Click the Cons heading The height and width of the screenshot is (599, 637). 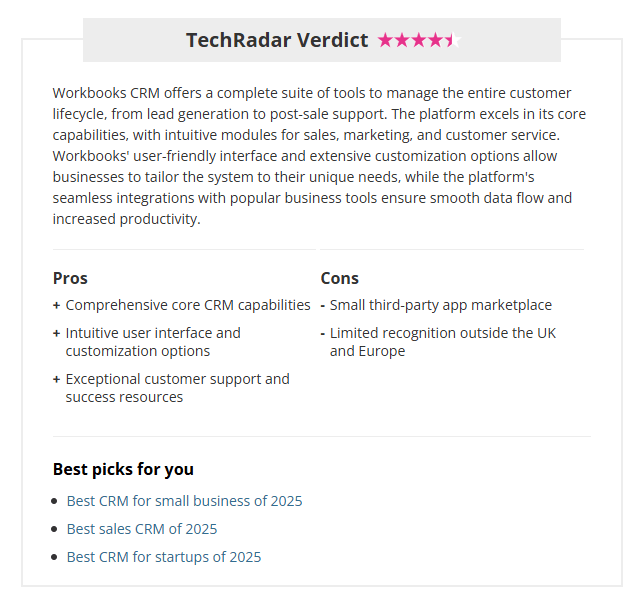point(340,278)
